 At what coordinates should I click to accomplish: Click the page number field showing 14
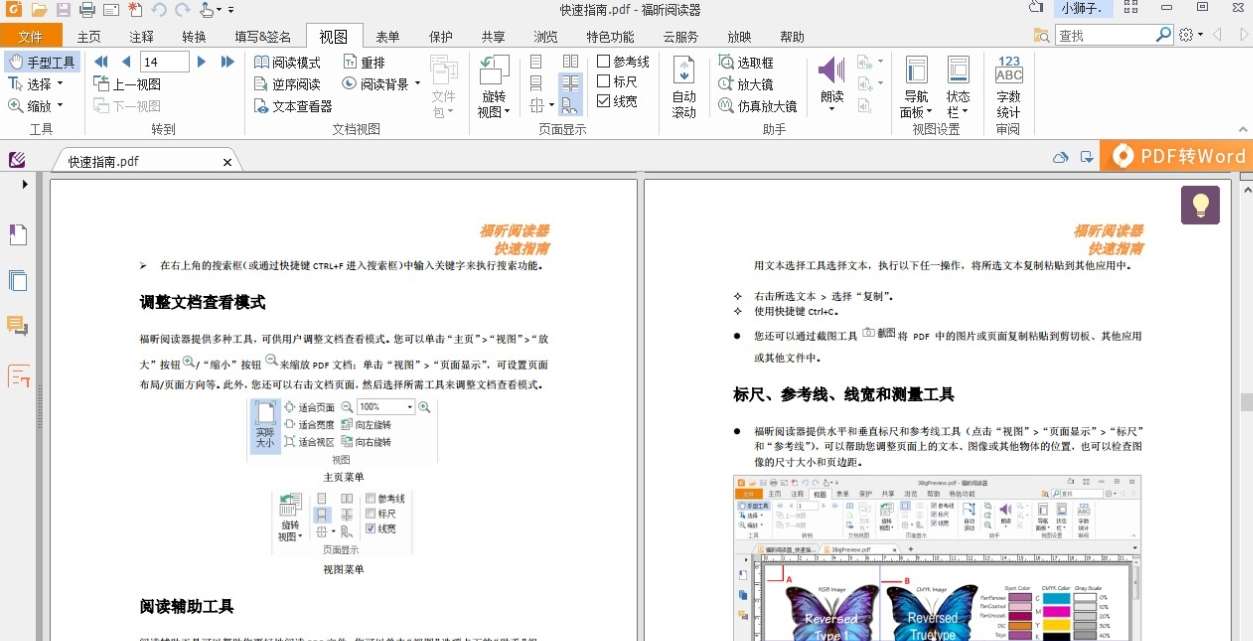pos(165,62)
